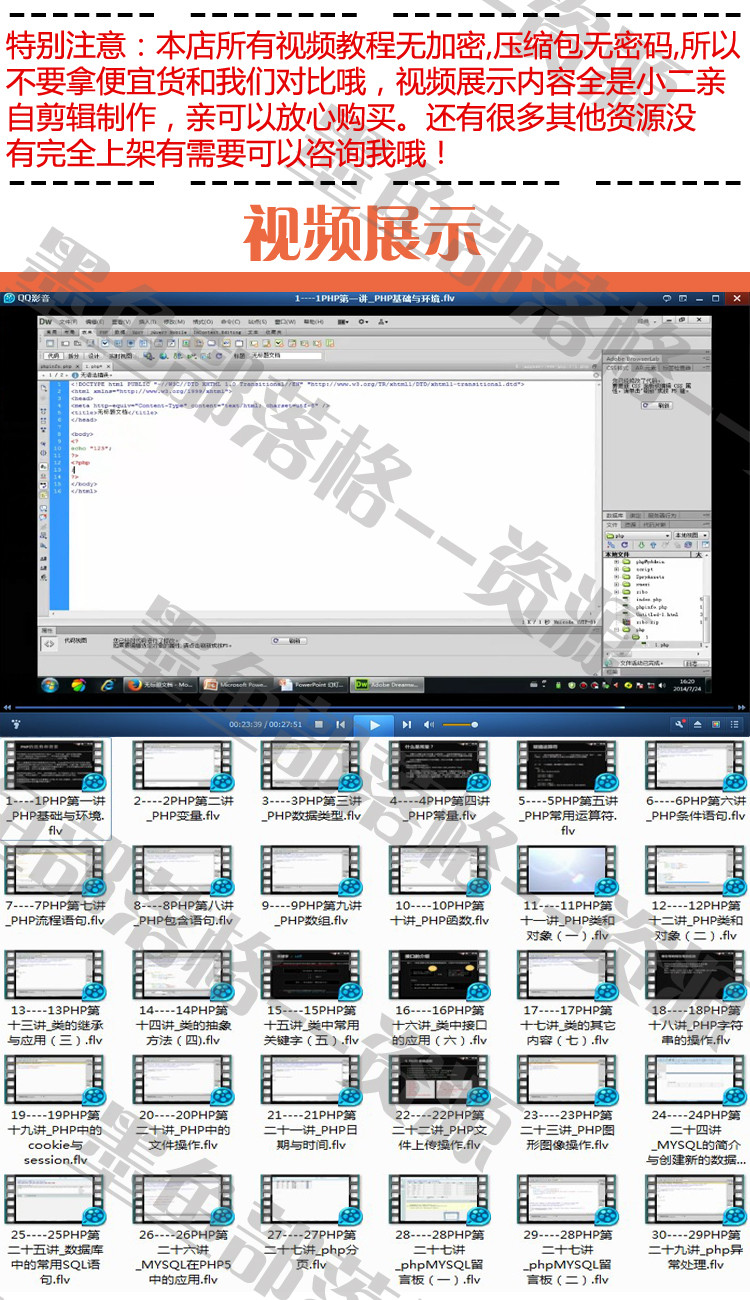This screenshot has height=1300, width=750.
Task: Open the workspace layout dropdown in Dreamweaver
Action: pos(343,322)
